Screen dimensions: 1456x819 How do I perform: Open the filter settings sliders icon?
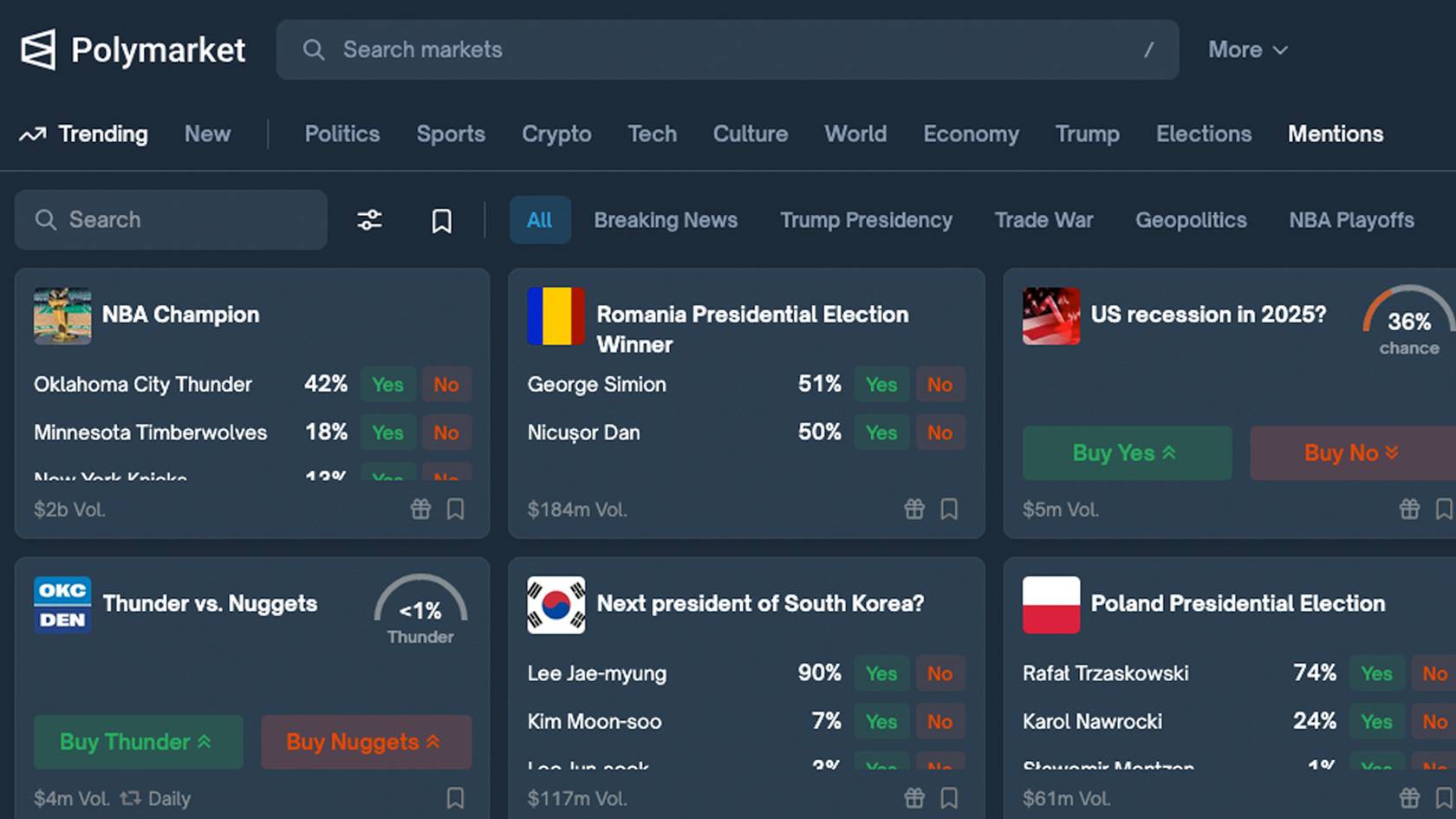coord(369,220)
